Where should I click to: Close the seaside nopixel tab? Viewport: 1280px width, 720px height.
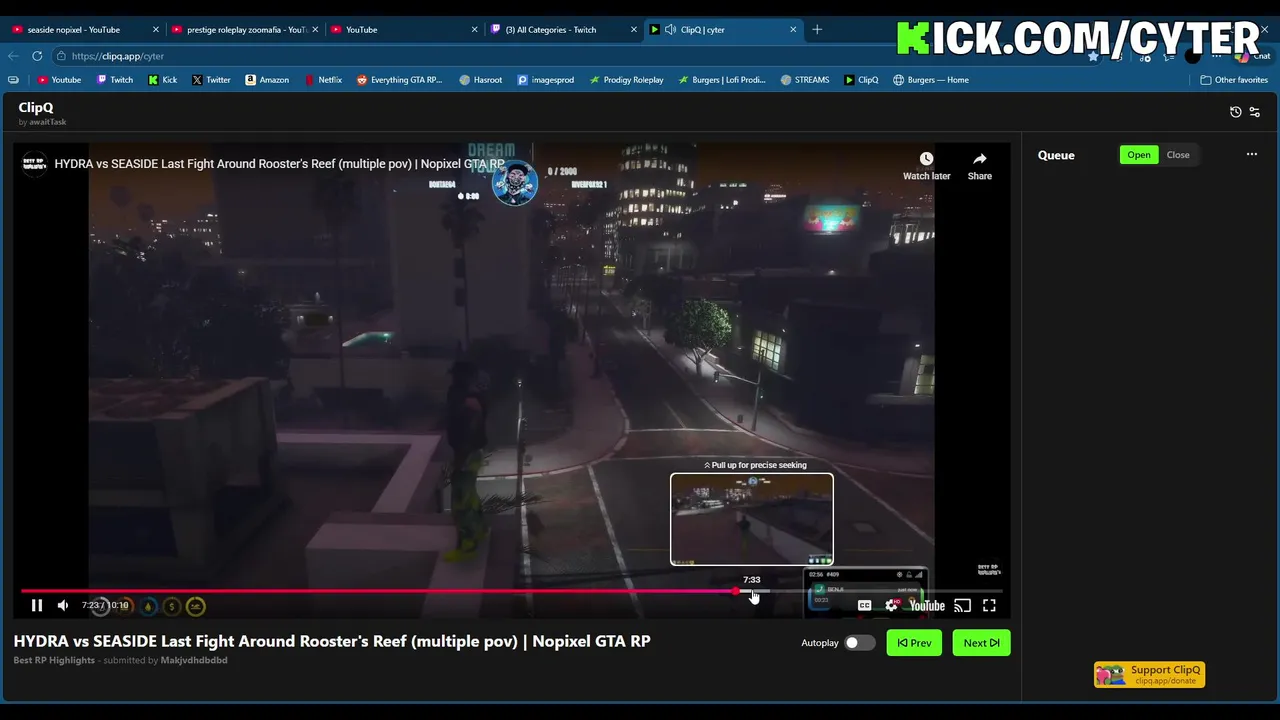156,30
